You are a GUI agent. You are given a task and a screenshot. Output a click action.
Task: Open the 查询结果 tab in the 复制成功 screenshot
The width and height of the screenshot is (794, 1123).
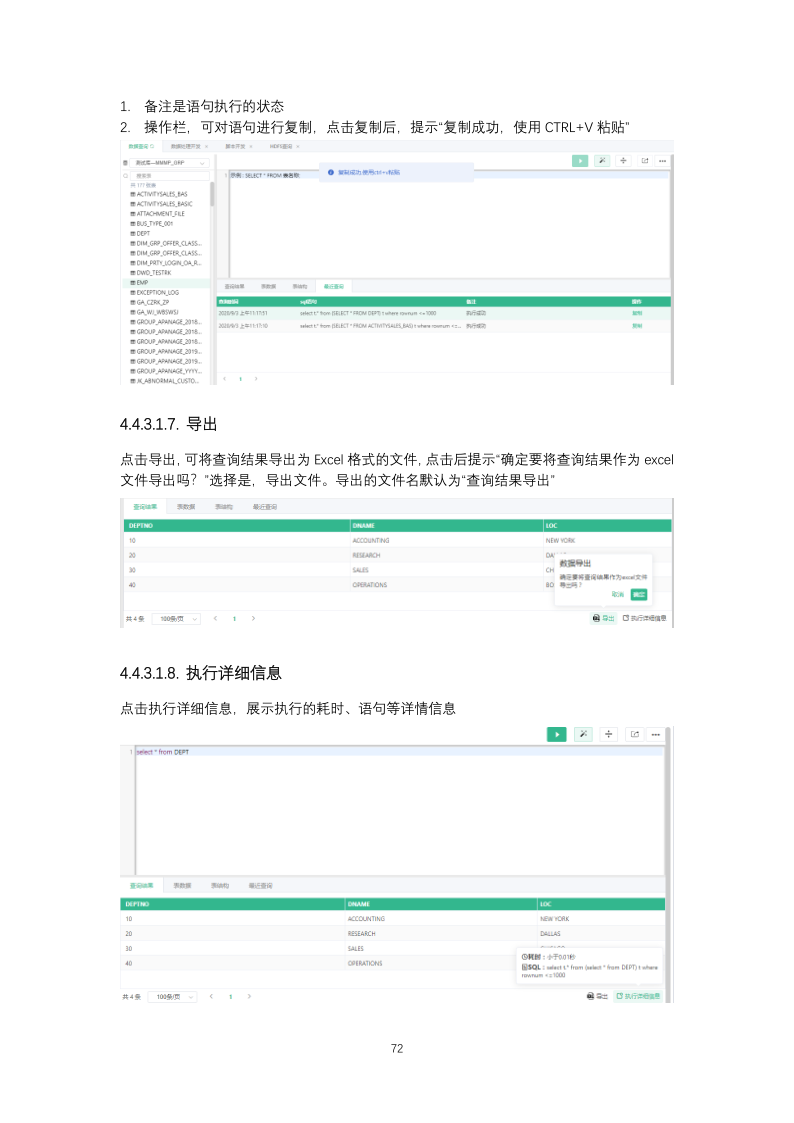pyautogui.click(x=235, y=286)
